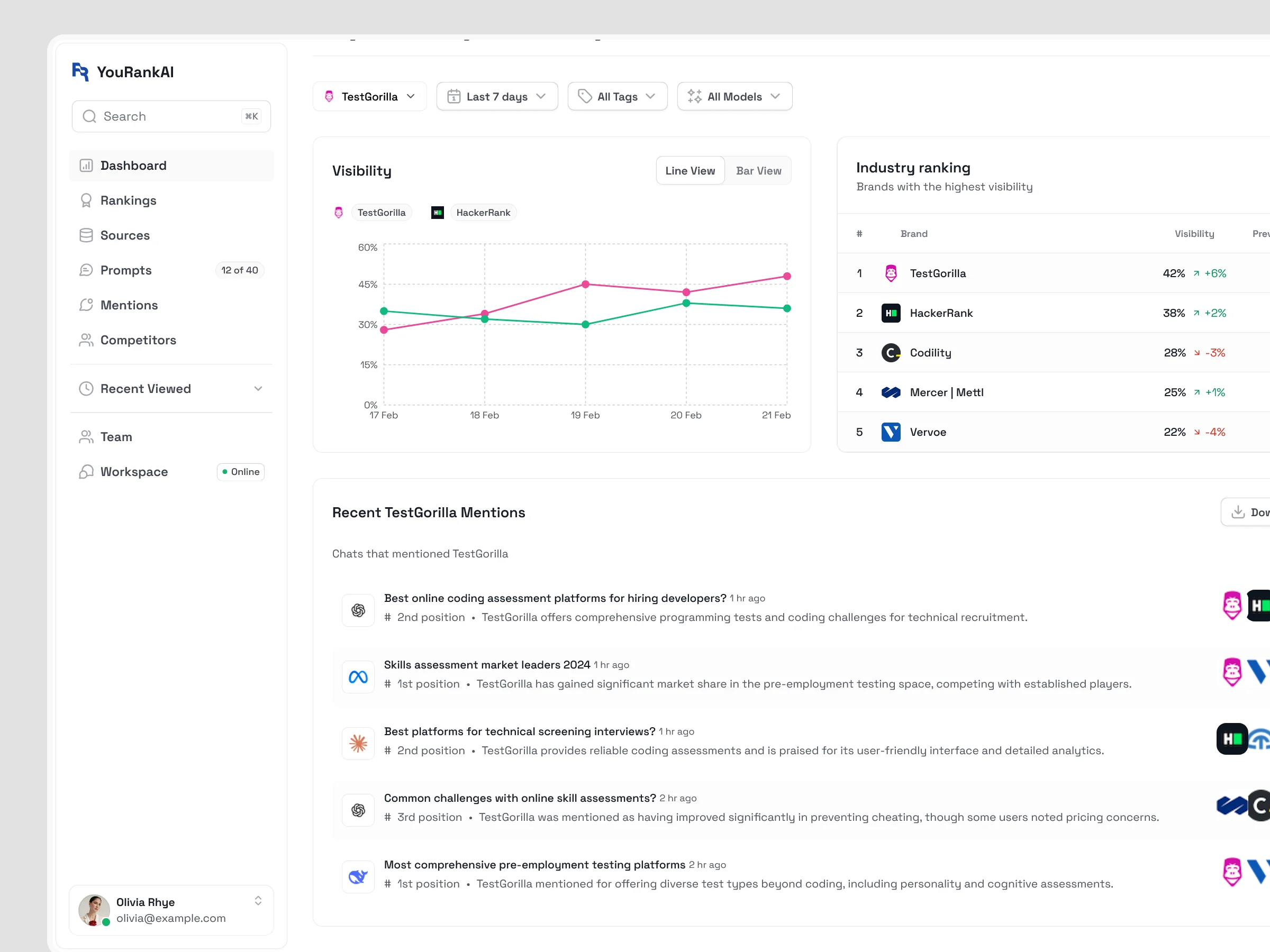
Task: Open the TestGorilla brand dropdown
Action: pyautogui.click(x=370, y=96)
